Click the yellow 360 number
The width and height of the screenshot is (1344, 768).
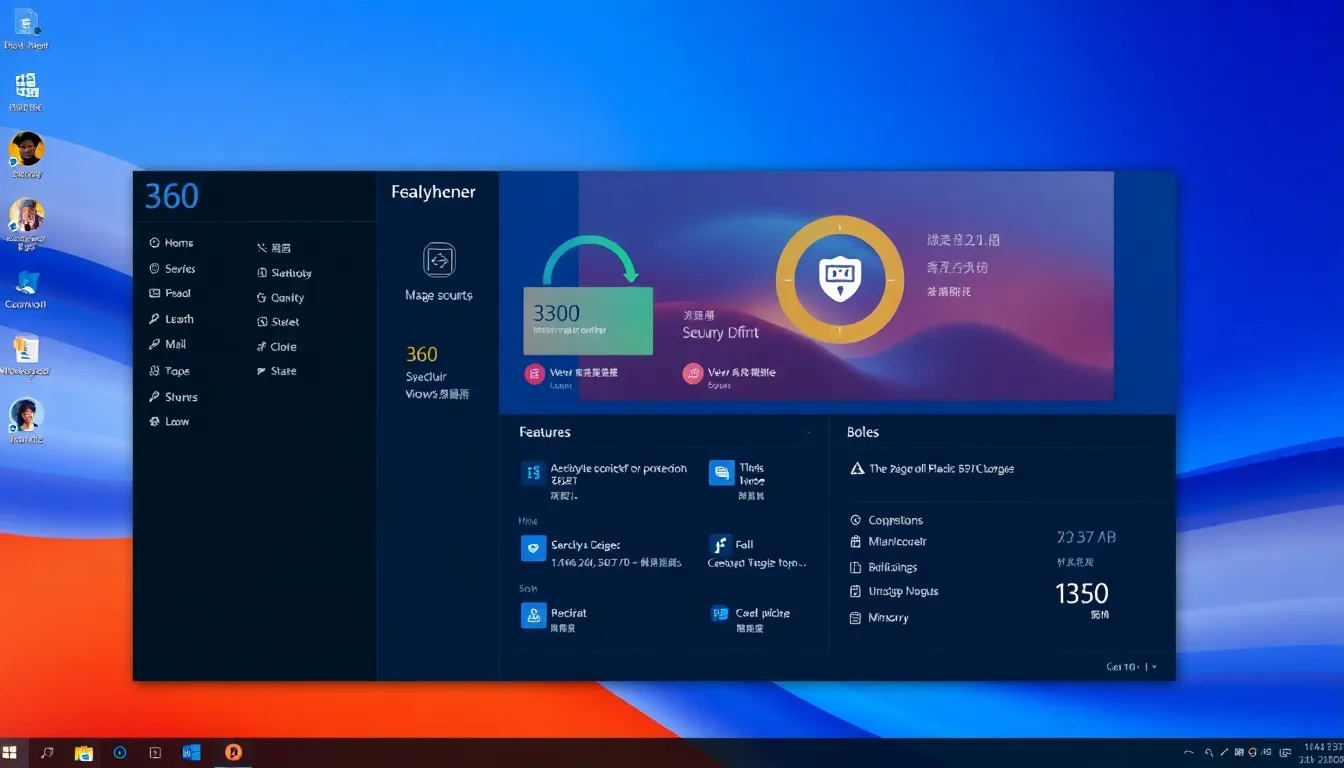pyautogui.click(x=422, y=354)
